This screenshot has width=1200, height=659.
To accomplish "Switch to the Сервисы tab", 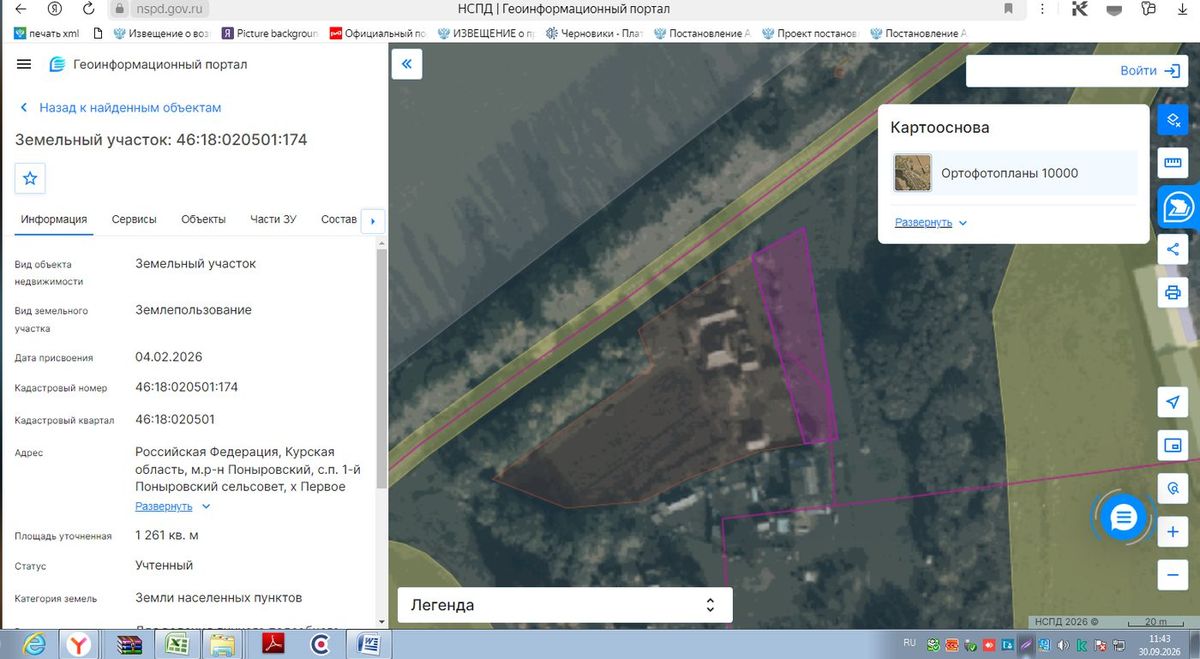I will 134,219.
